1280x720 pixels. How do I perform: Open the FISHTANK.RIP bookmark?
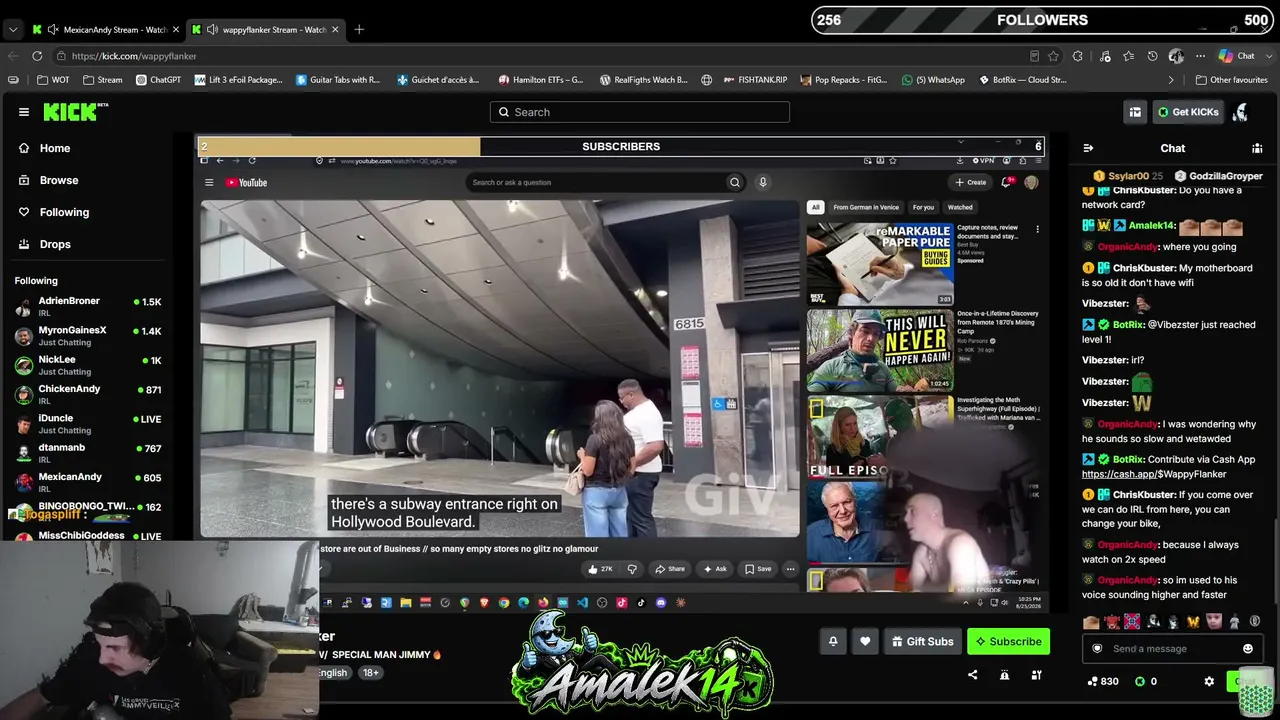pos(755,80)
